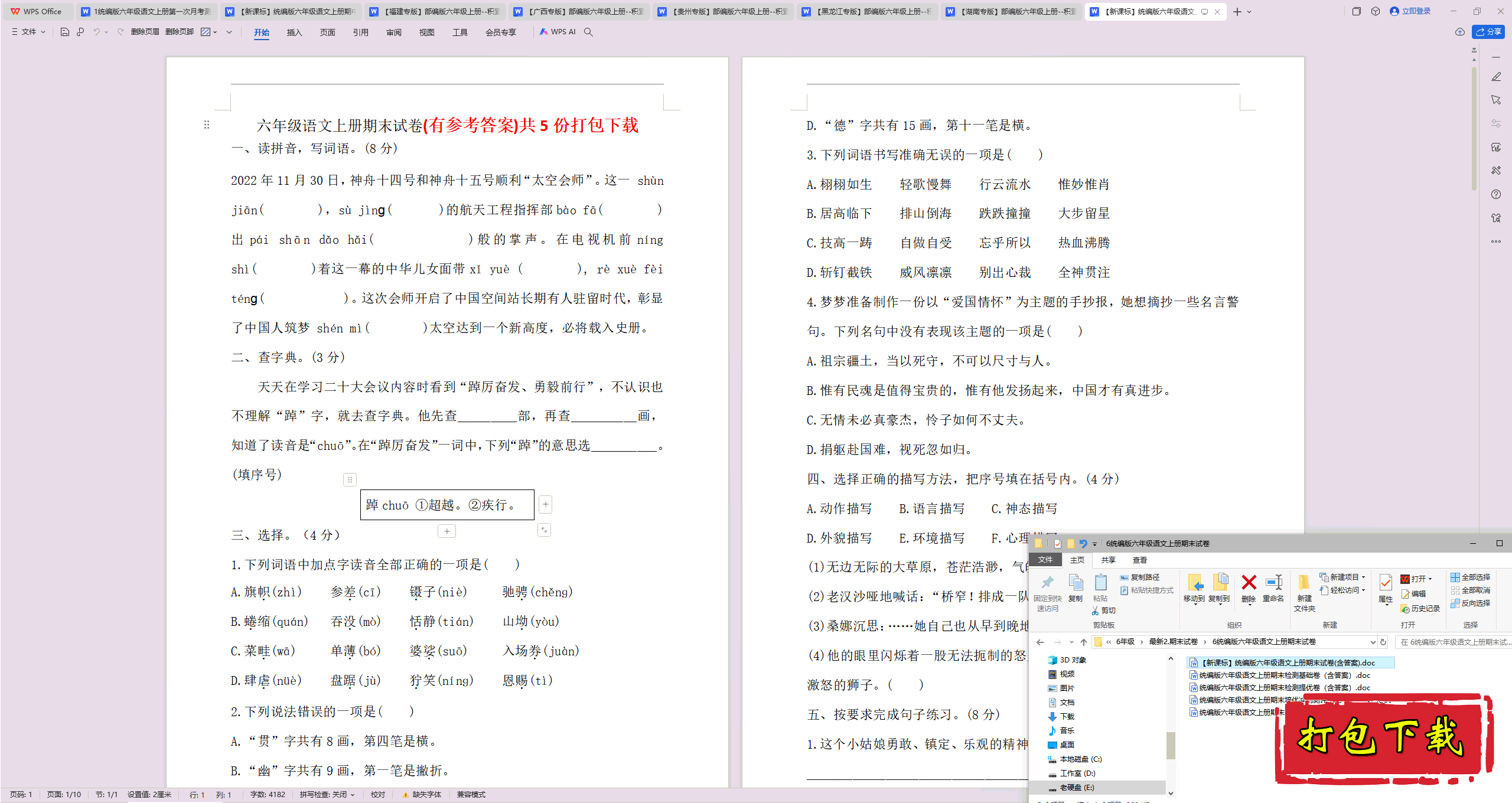Click the more options dots in right sidebar
Screen dimensions: 1512x803
(x=1496, y=241)
